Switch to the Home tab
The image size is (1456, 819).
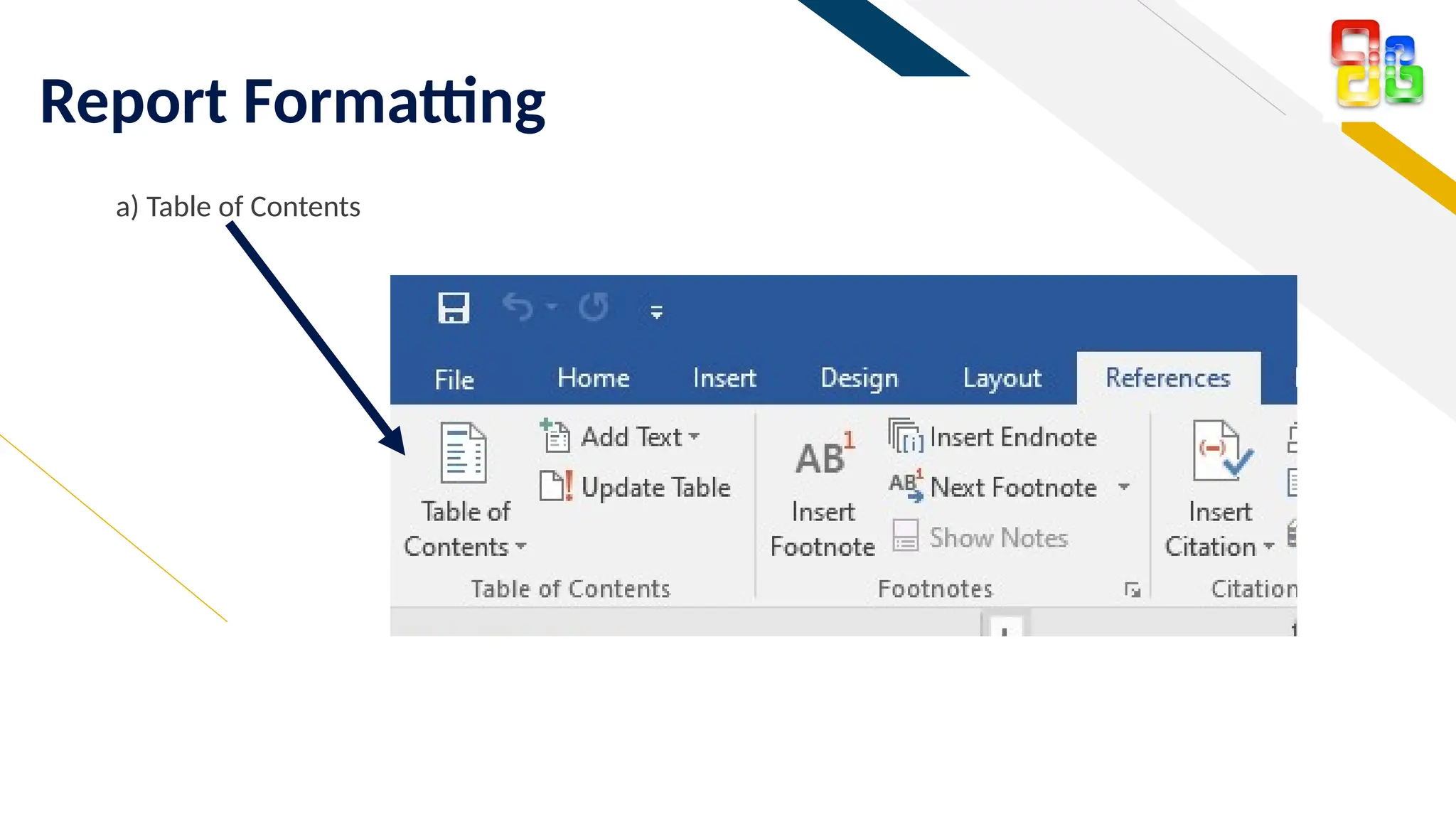pos(594,378)
